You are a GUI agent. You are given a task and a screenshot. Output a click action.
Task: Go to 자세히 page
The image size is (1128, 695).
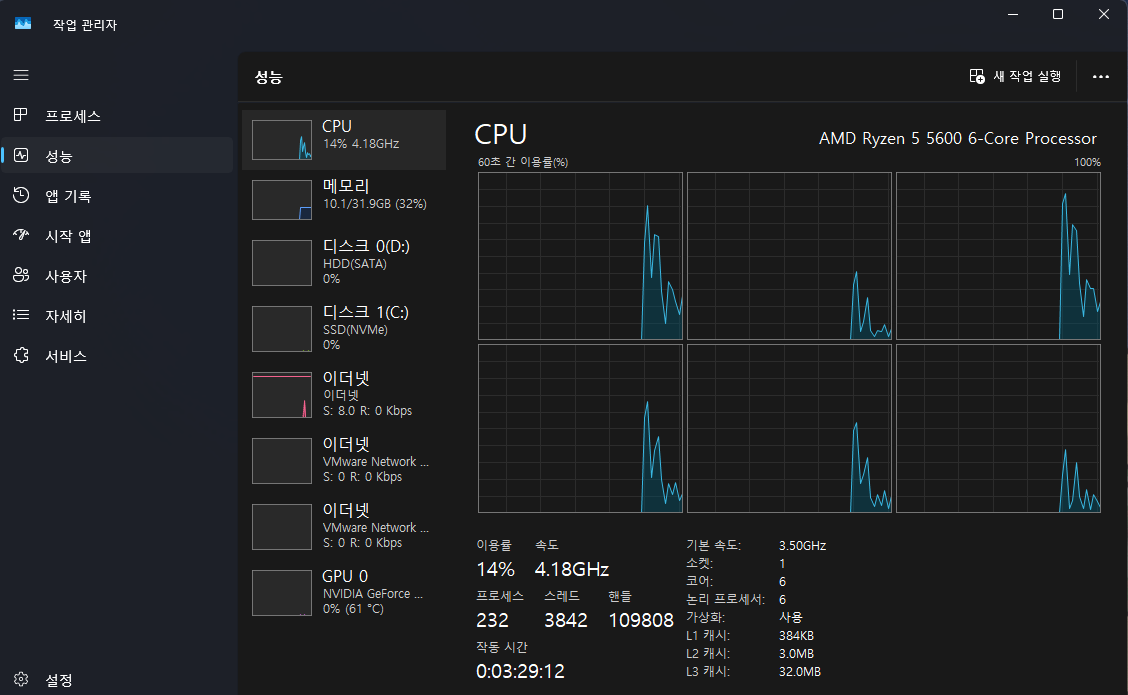[117, 315]
